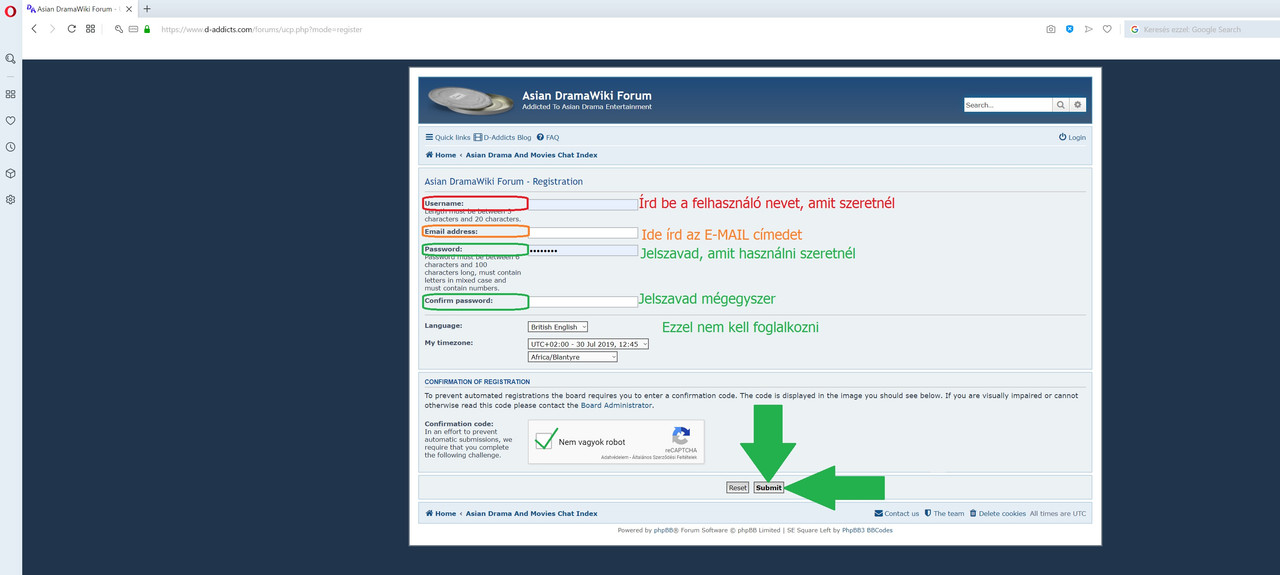Click the key icon in address bar
1280x575 pixels.
[x=119, y=29]
